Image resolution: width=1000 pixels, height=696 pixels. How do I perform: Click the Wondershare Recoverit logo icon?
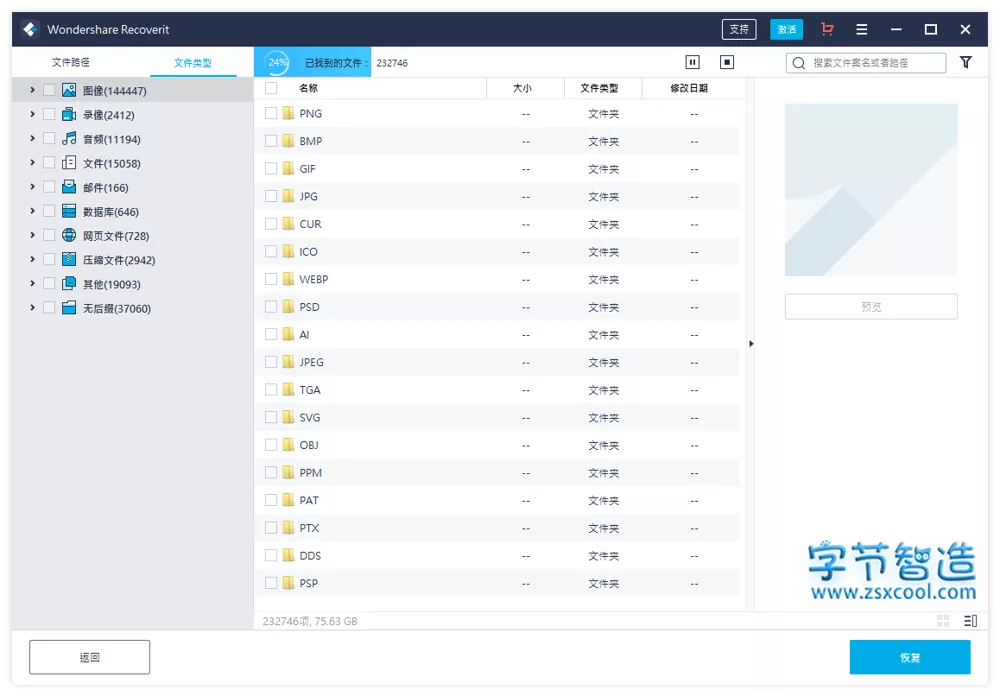click(30, 29)
